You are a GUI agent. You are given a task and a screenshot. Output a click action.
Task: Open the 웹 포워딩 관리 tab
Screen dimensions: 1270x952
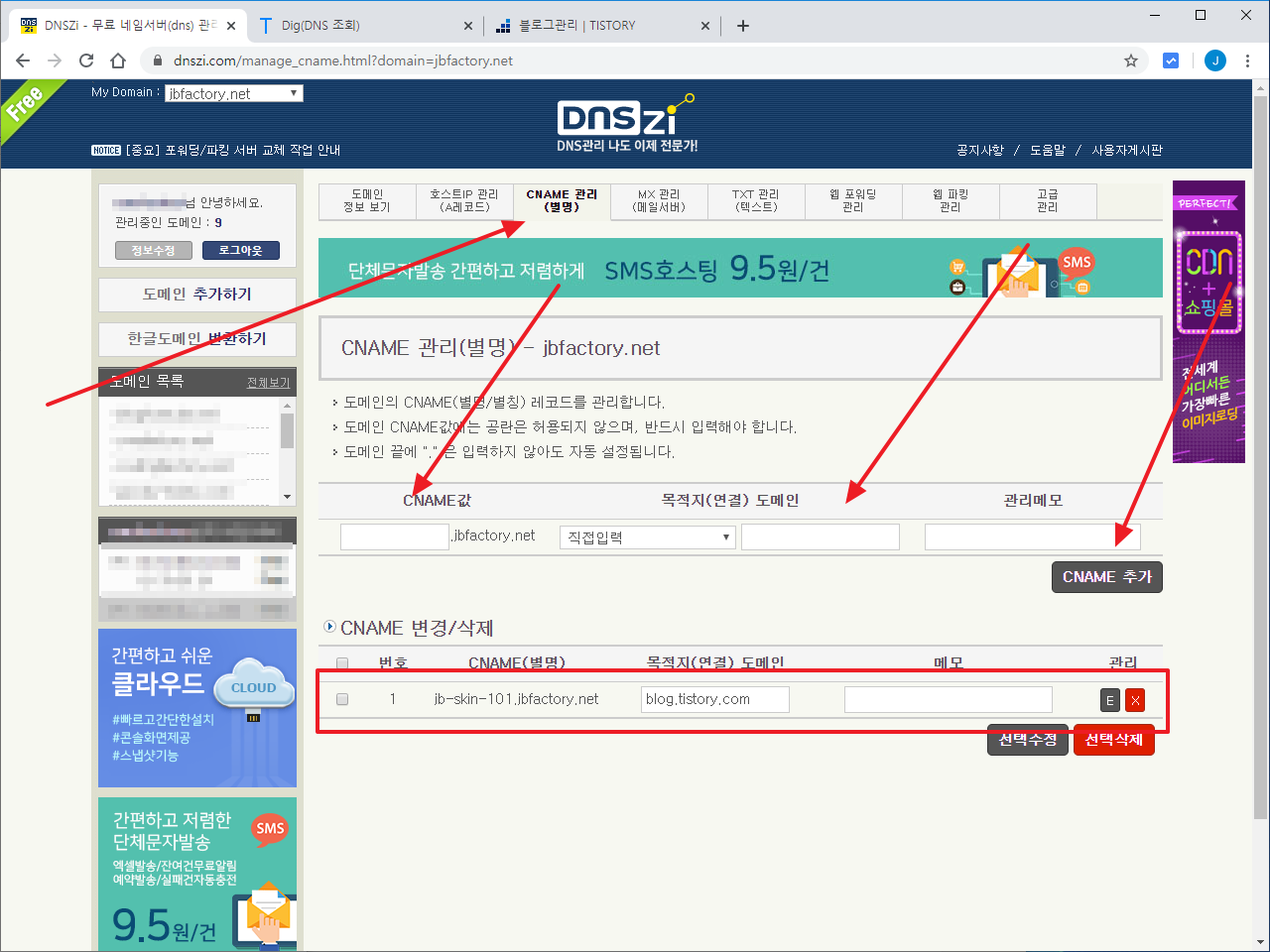[x=853, y=201]
